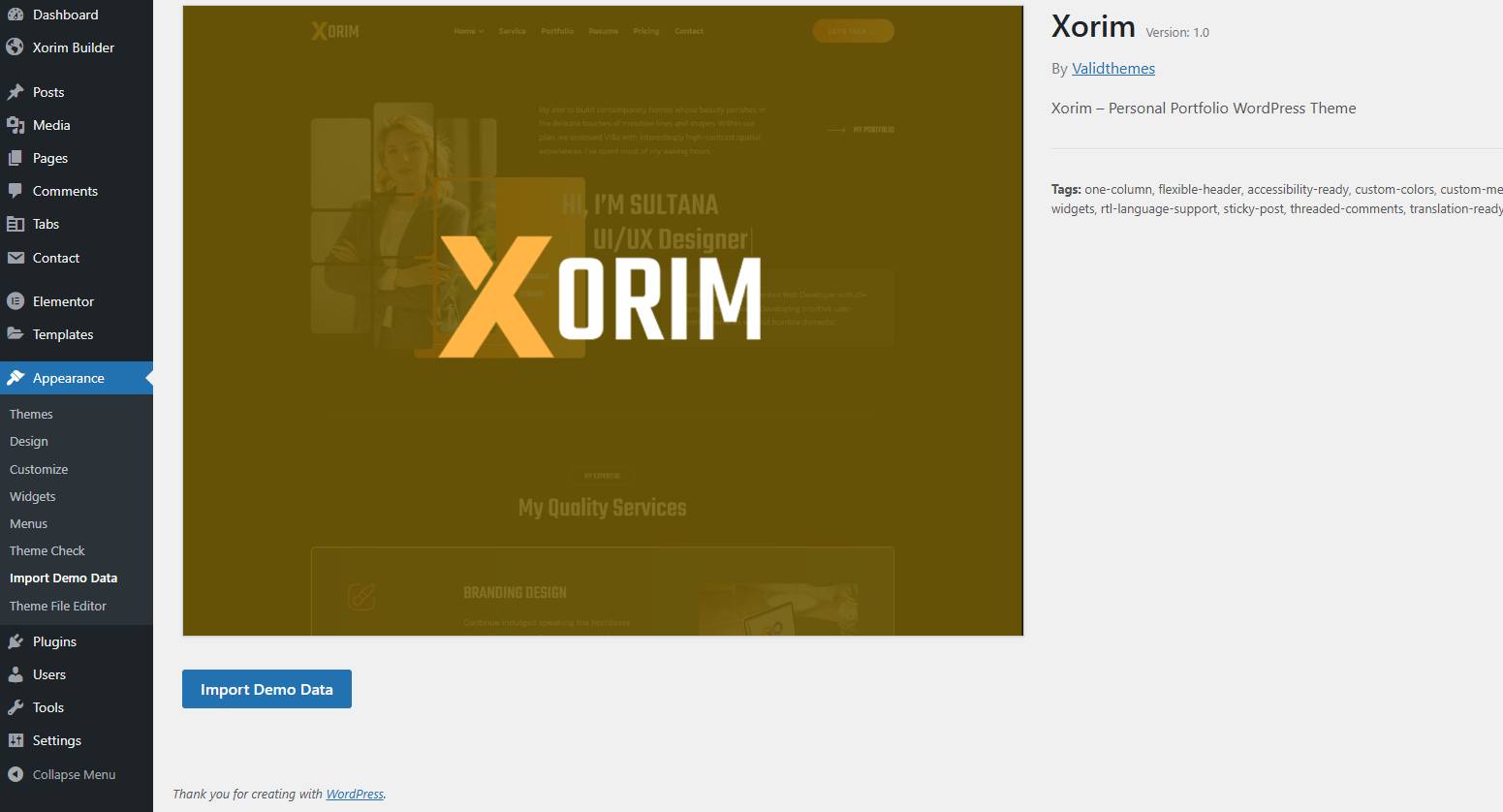This screenshot has height=812, width=1503.
Task: Collapse the admin menu label
Action: pos(74,774)
